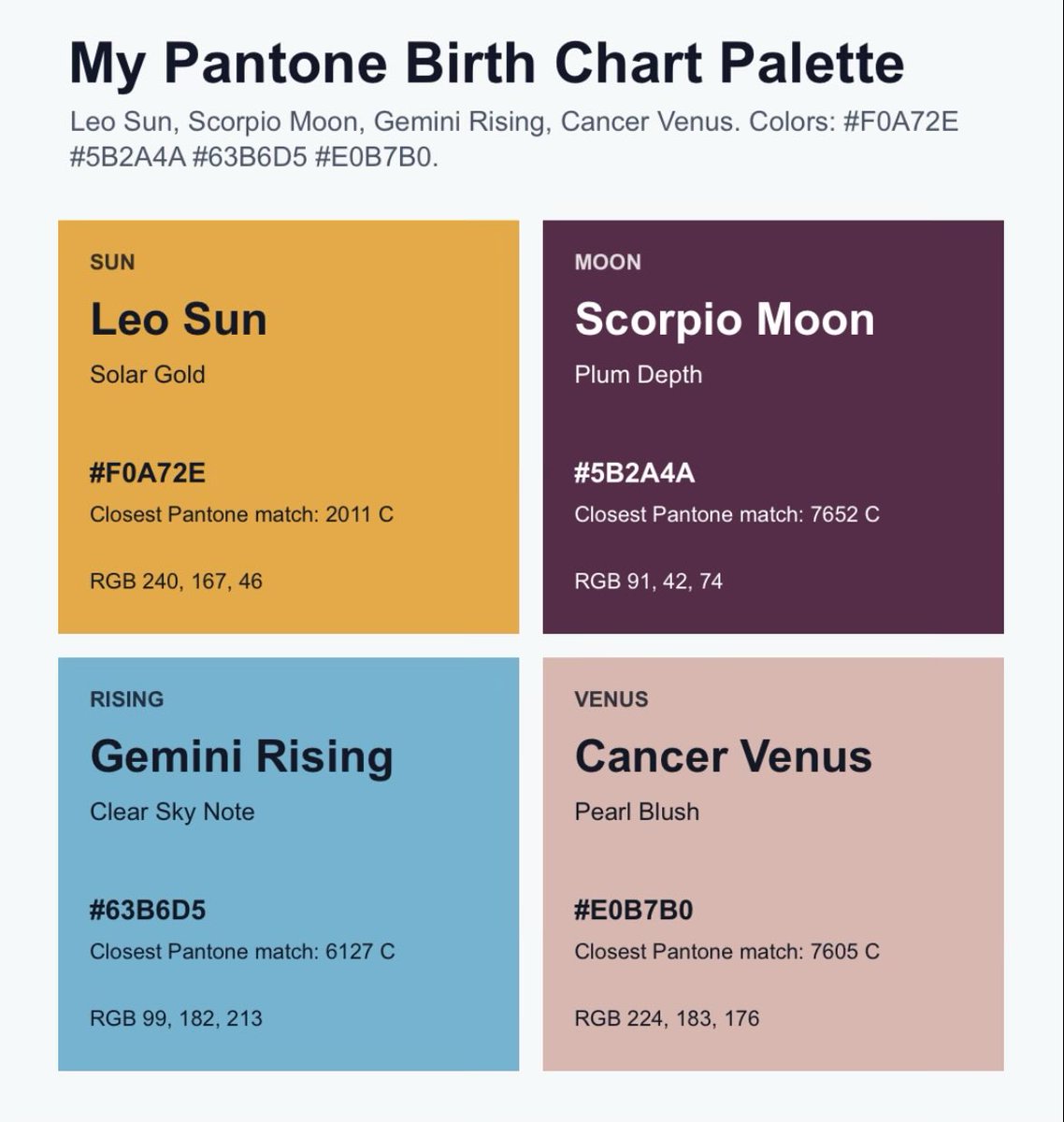Viewport: 1064px width, 1122px height.
Task: Click Closest Pantone match: 7652 C
Action: pyautogui.click(x=726, y=514)
